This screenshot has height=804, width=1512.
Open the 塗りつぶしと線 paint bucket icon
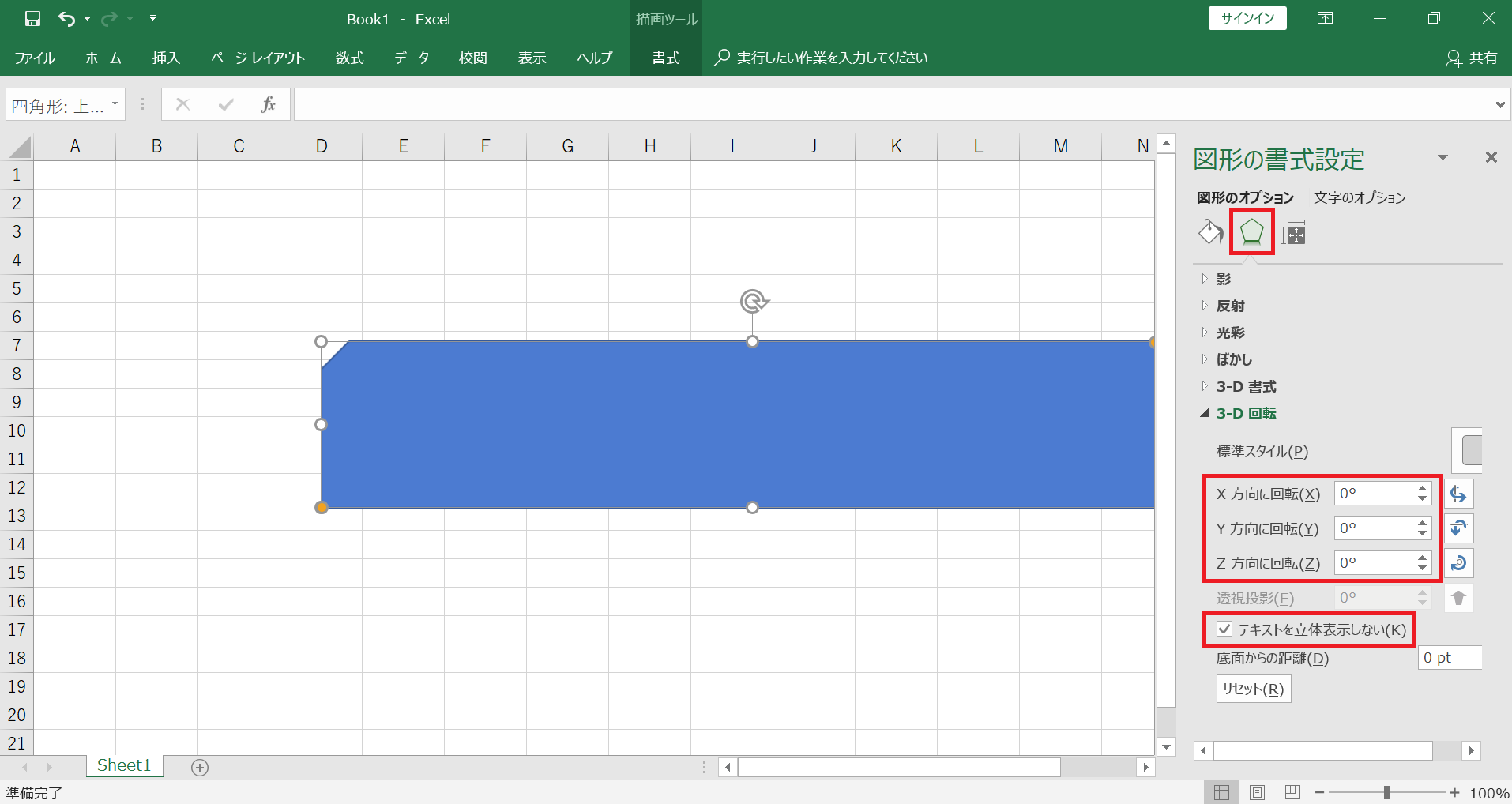[1210, 232]
